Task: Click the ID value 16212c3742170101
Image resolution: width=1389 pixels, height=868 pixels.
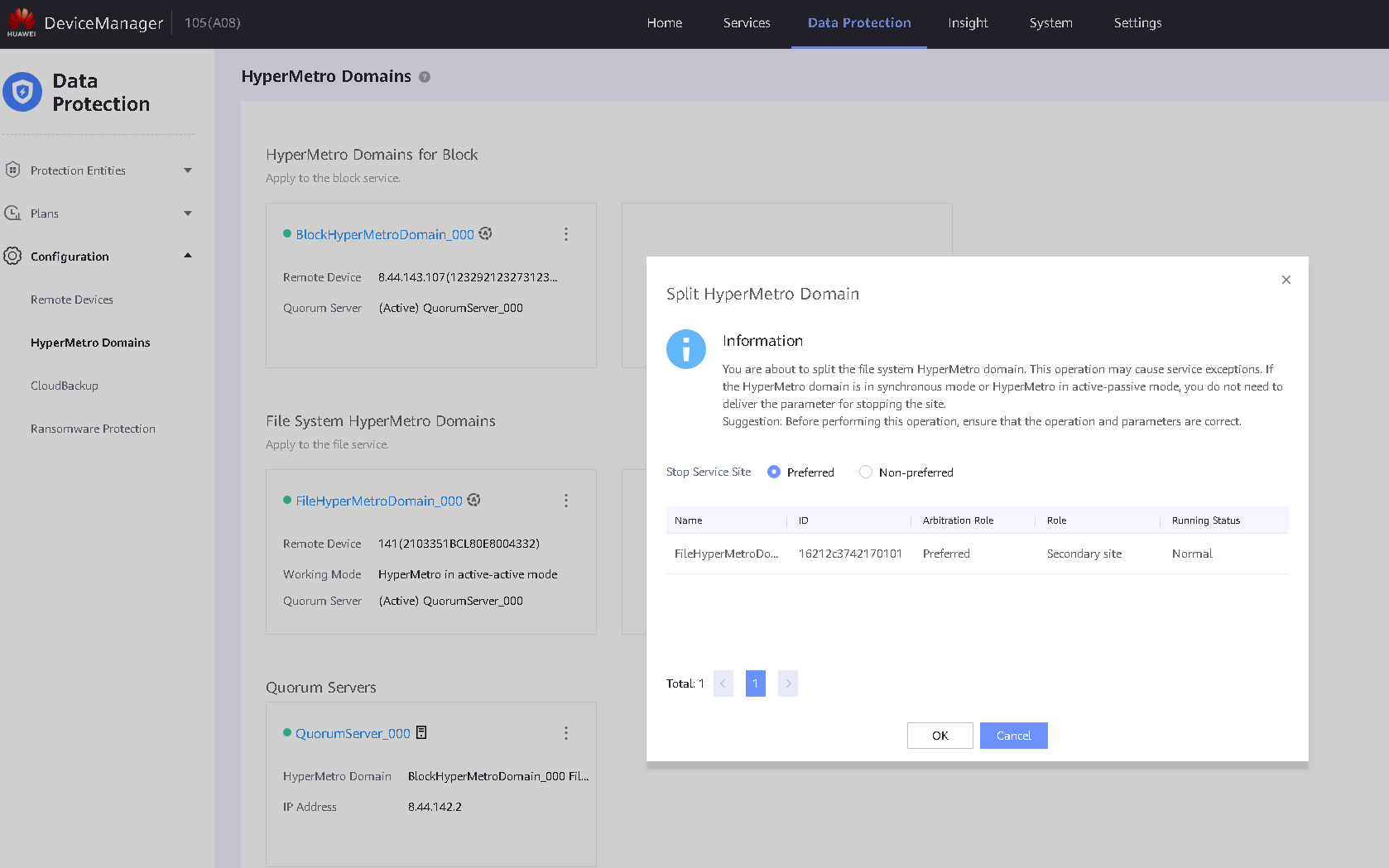Action: (850, 554)
